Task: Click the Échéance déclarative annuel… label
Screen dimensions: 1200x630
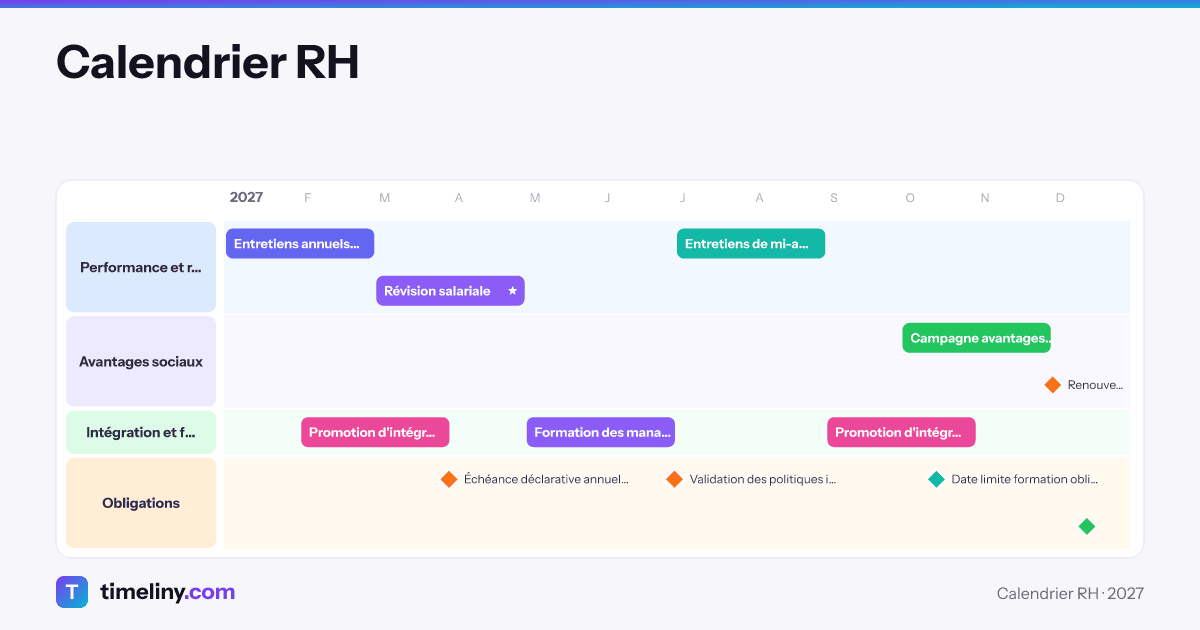Action: coord(546,479)
